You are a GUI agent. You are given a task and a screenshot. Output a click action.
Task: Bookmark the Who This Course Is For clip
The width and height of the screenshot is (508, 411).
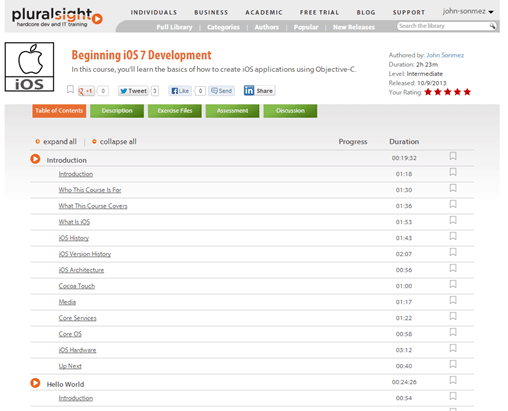point(453,188)
